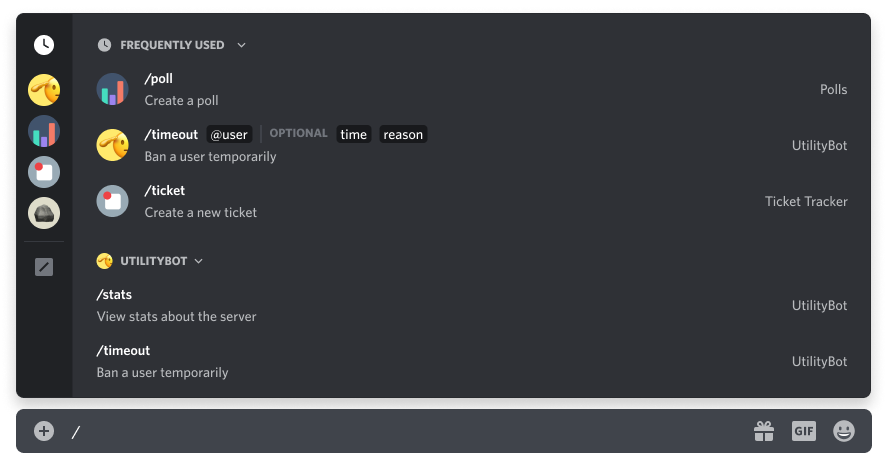The image size is (887, 453).
Task: Select the rock avatar bot in sidebar
Action: click(x=44, y=213)
